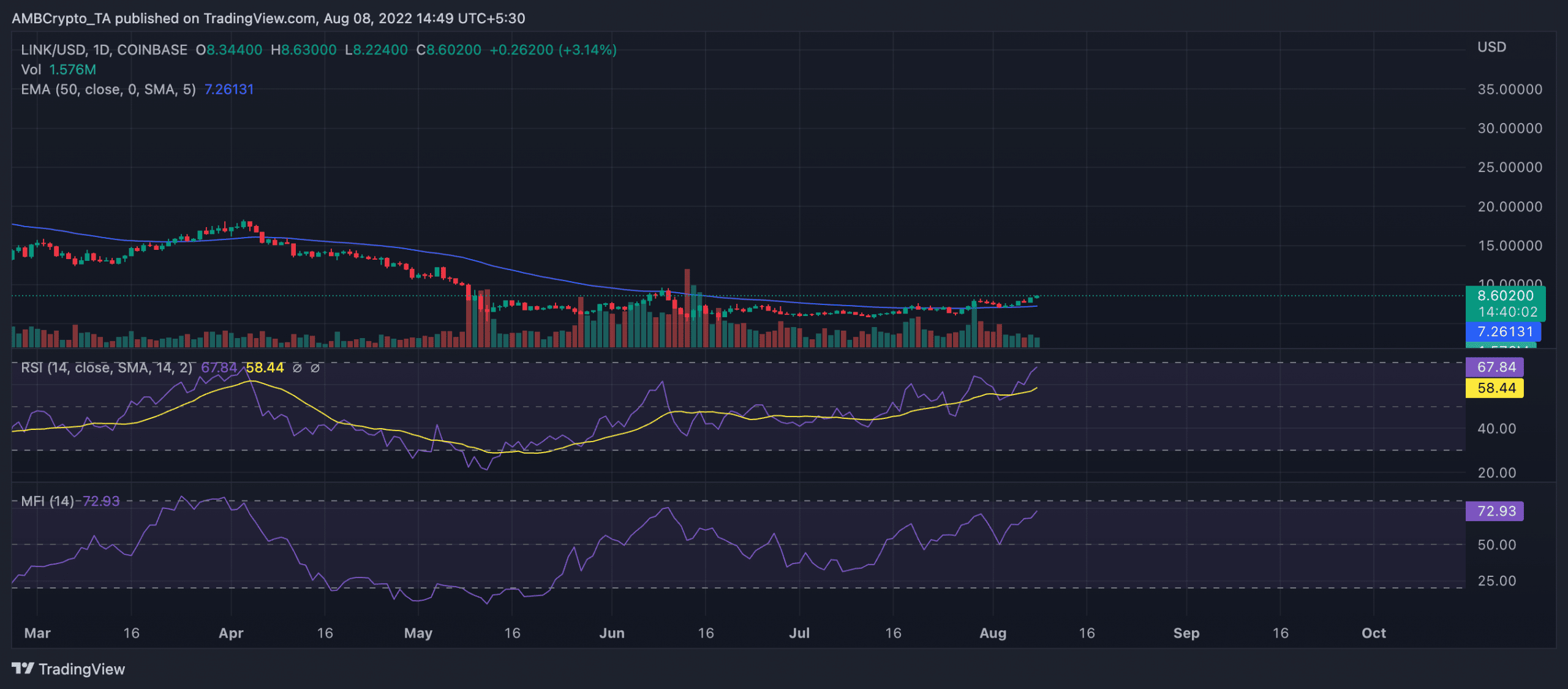Image resolution: width=1568 pixels, height=689 pixels.
Task: Click the AMBCrypto_TA published header text
Action: point(268,18)
